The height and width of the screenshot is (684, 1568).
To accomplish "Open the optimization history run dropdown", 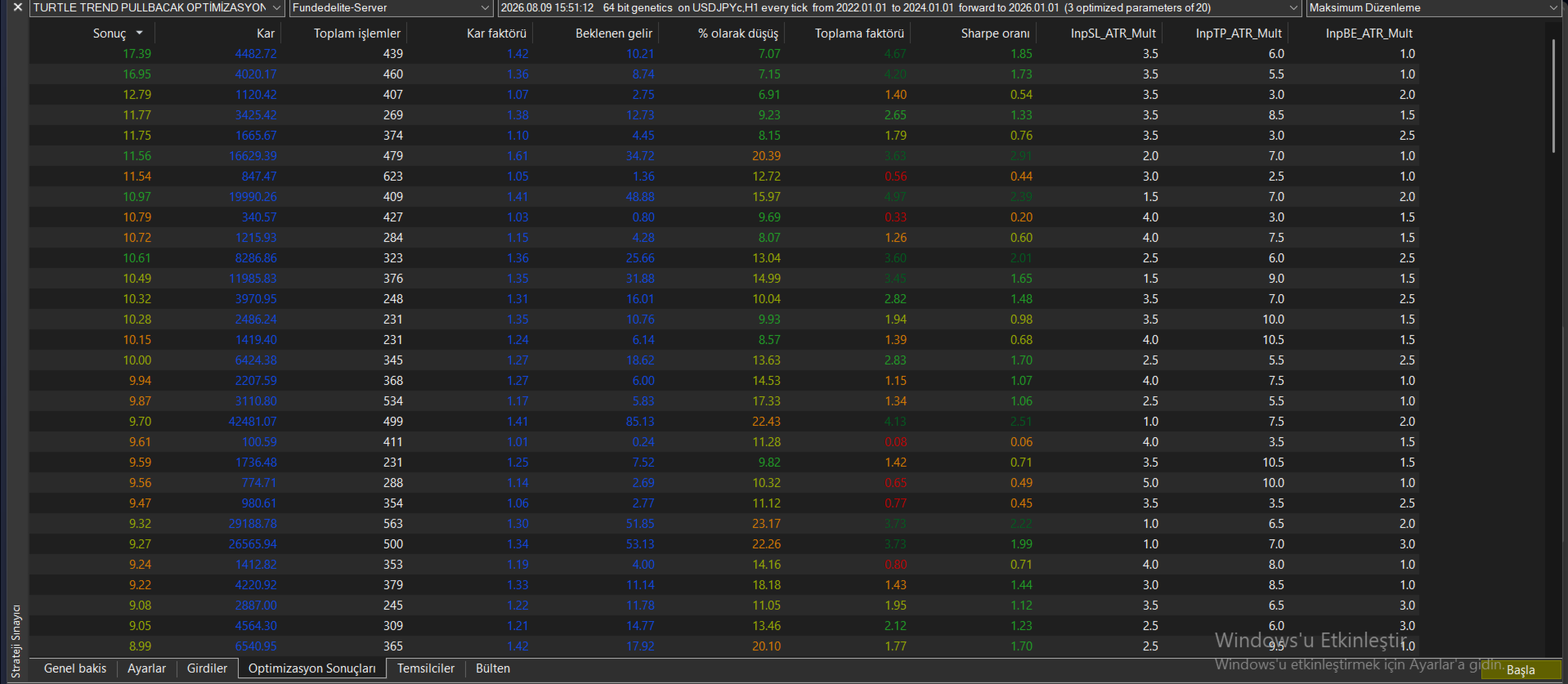I will click(x=1293, y=7).
